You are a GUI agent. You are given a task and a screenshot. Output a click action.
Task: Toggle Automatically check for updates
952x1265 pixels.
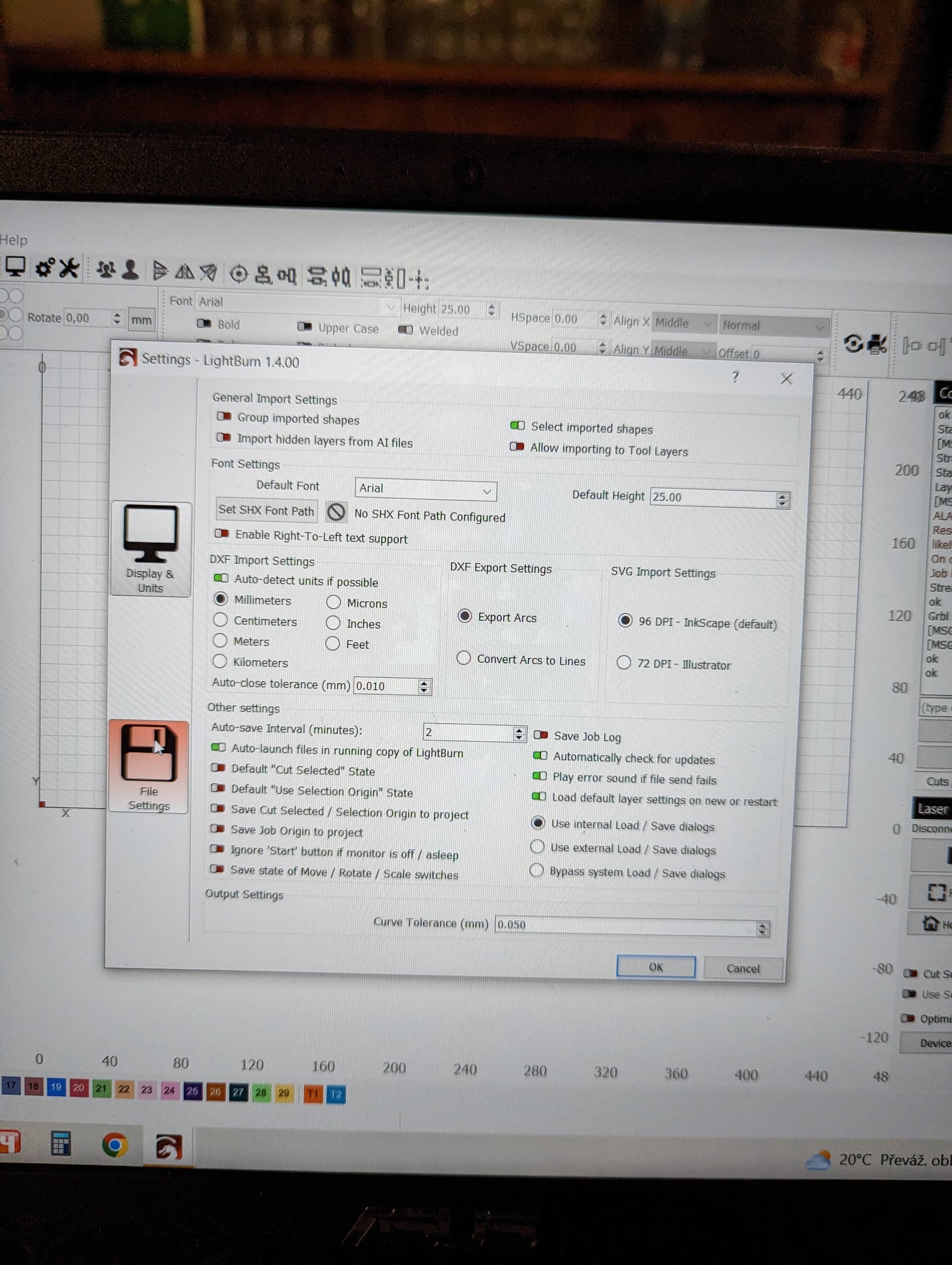point(540,756)
